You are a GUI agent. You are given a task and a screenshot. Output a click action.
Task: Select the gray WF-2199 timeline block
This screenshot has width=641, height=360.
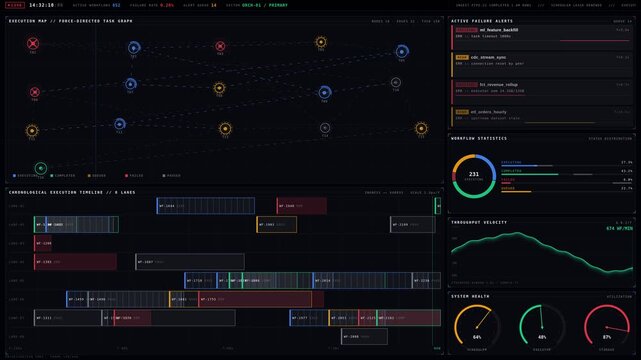(x=413, y=225)
